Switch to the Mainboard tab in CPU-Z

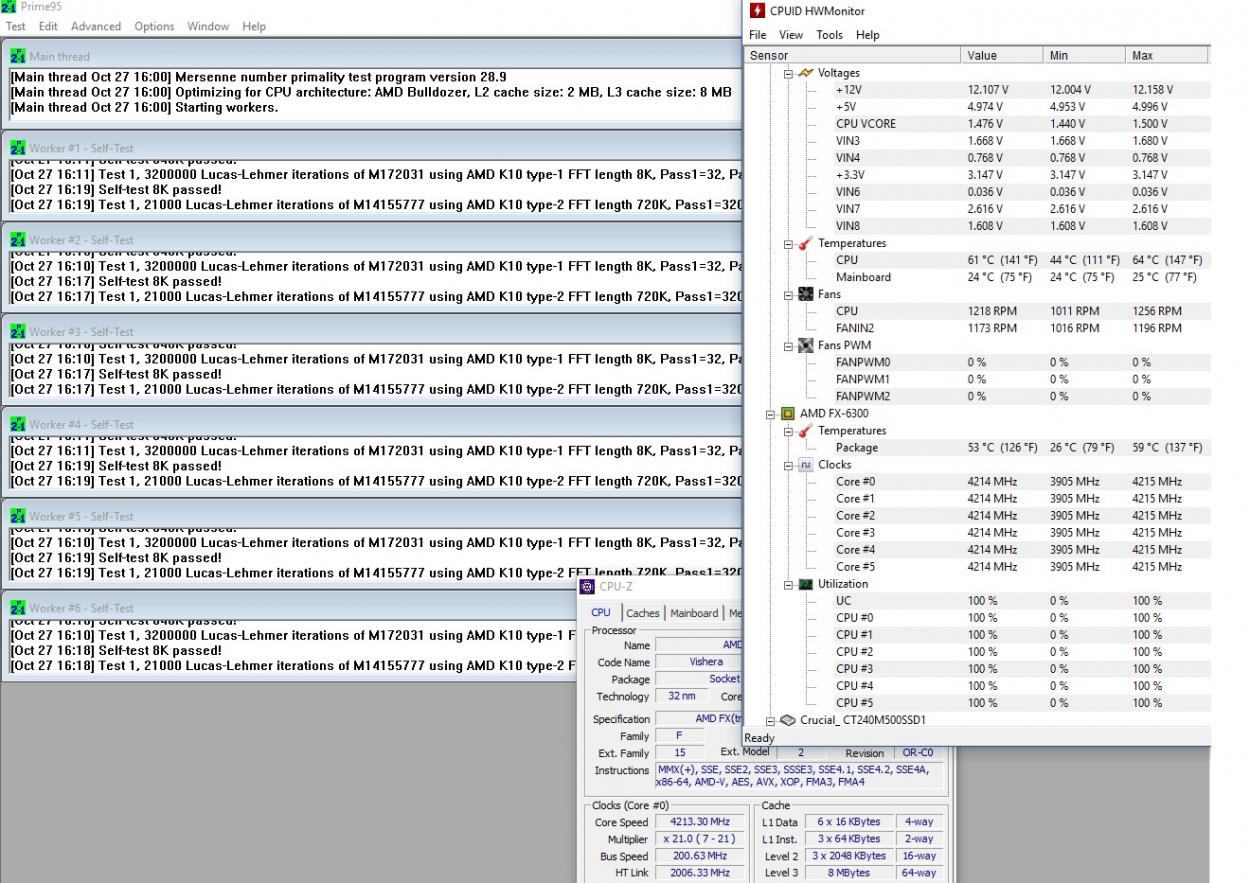click(694, 613)
